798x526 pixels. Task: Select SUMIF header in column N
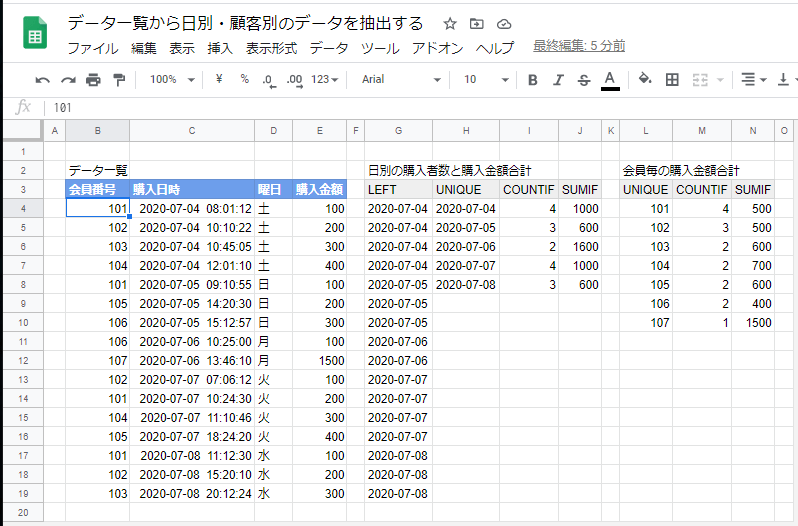[753, 189]
